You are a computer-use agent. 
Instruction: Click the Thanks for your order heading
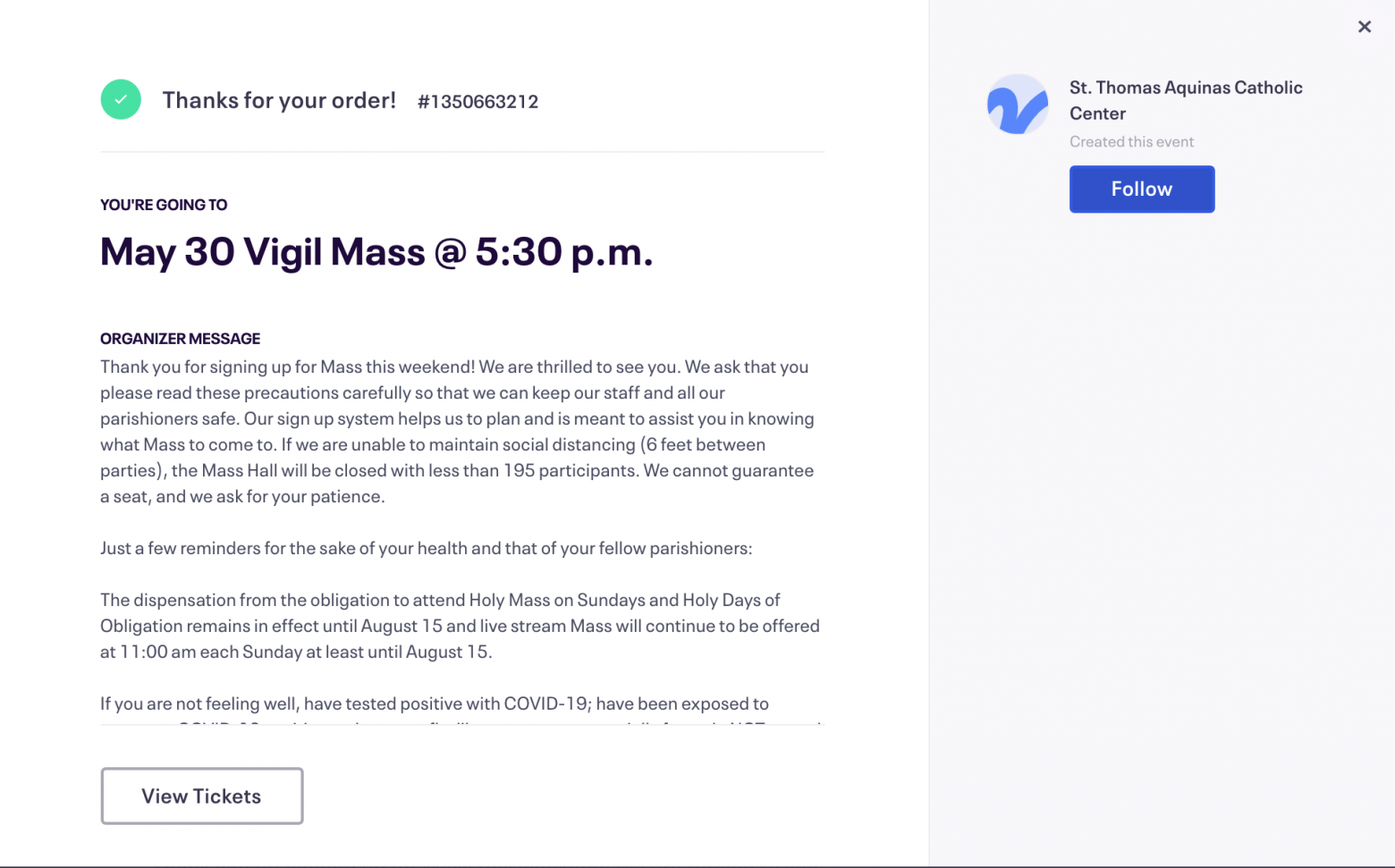click(279, 100)
